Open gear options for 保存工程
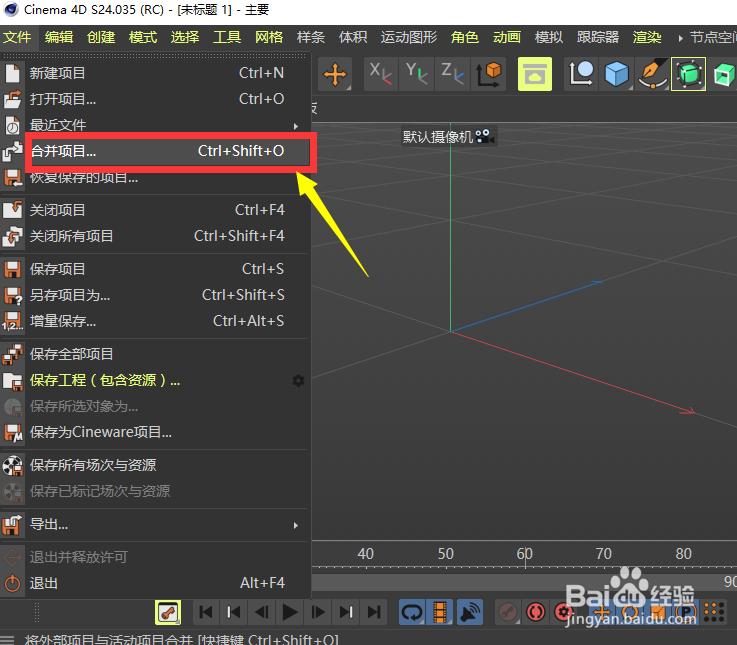 (298, 380)
